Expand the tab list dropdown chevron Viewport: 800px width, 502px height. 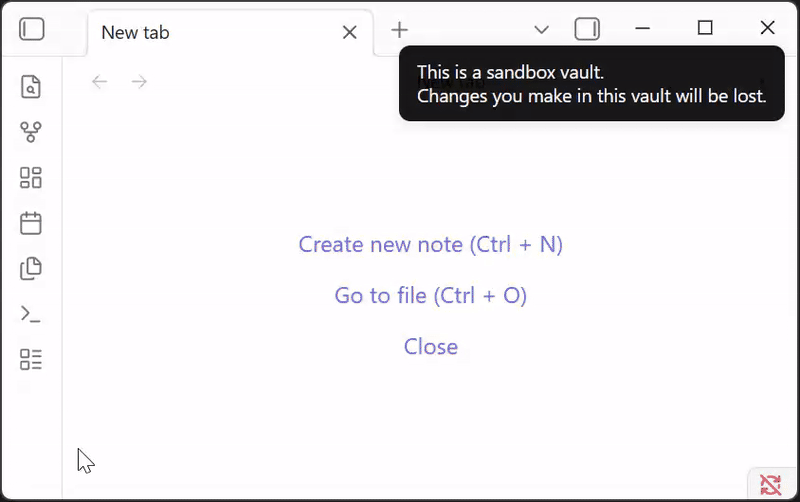click(x=541, y=30)
